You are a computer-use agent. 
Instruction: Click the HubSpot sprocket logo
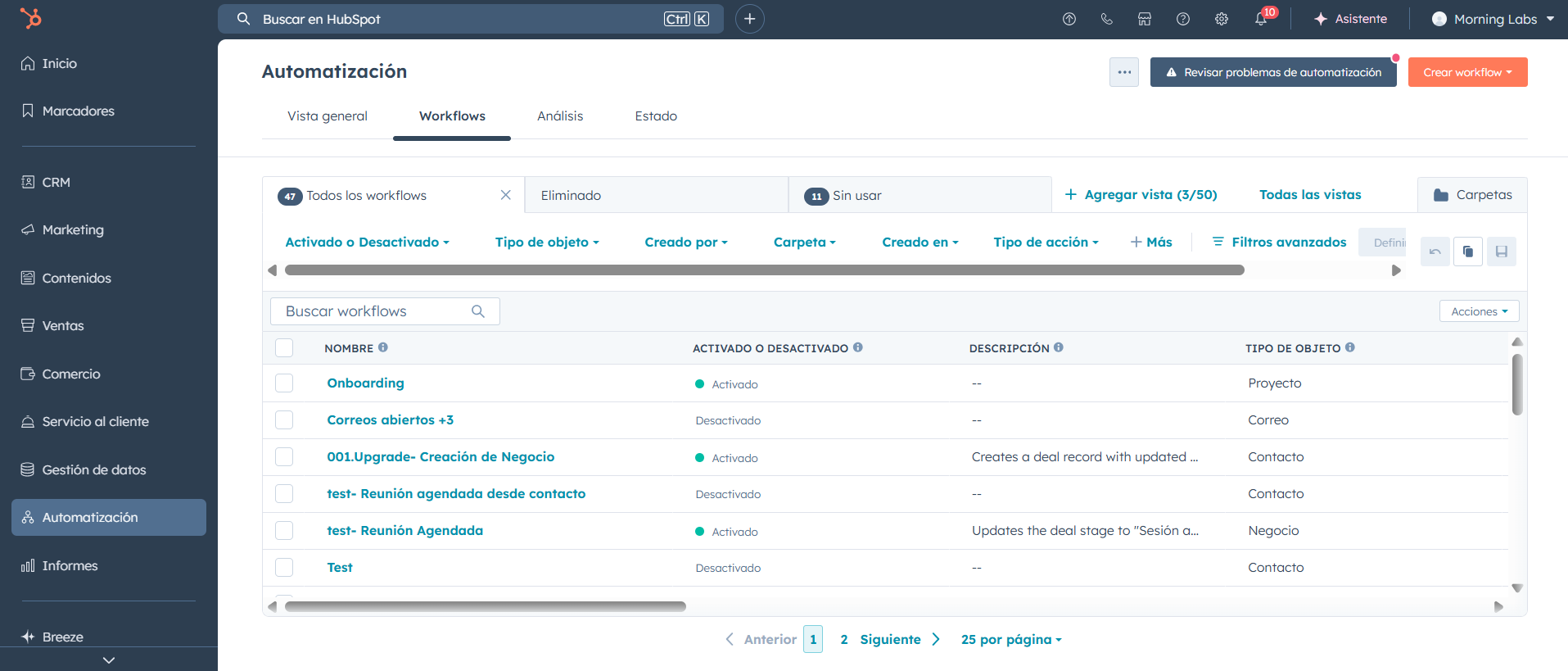click(x=30, y=18)
